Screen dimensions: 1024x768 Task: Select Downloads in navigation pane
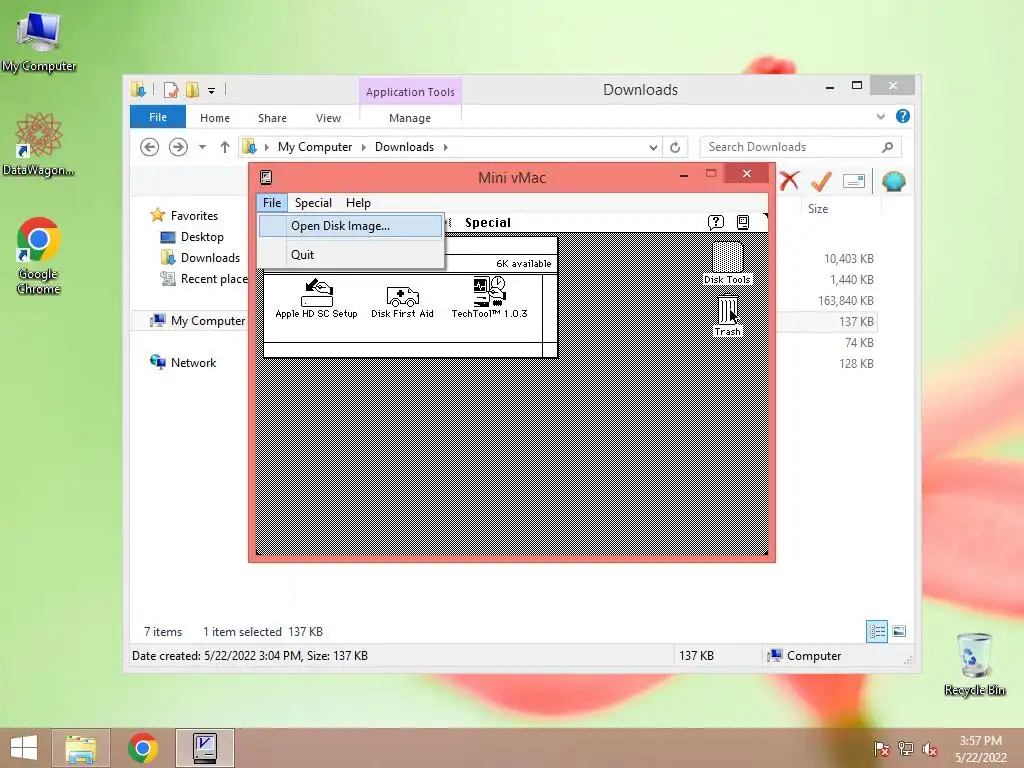[x=210, y=258]
